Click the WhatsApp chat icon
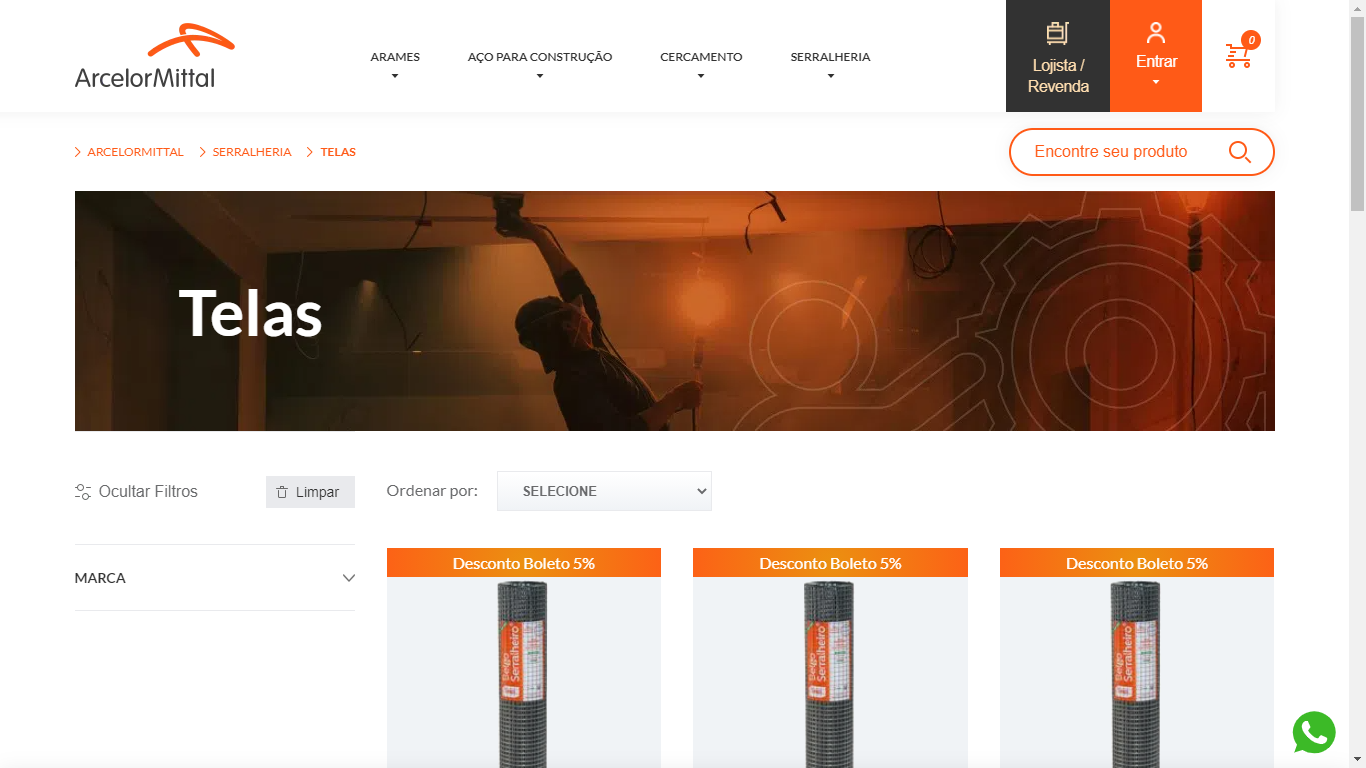Screen dimensions: 1366x768 point(1314,732)
